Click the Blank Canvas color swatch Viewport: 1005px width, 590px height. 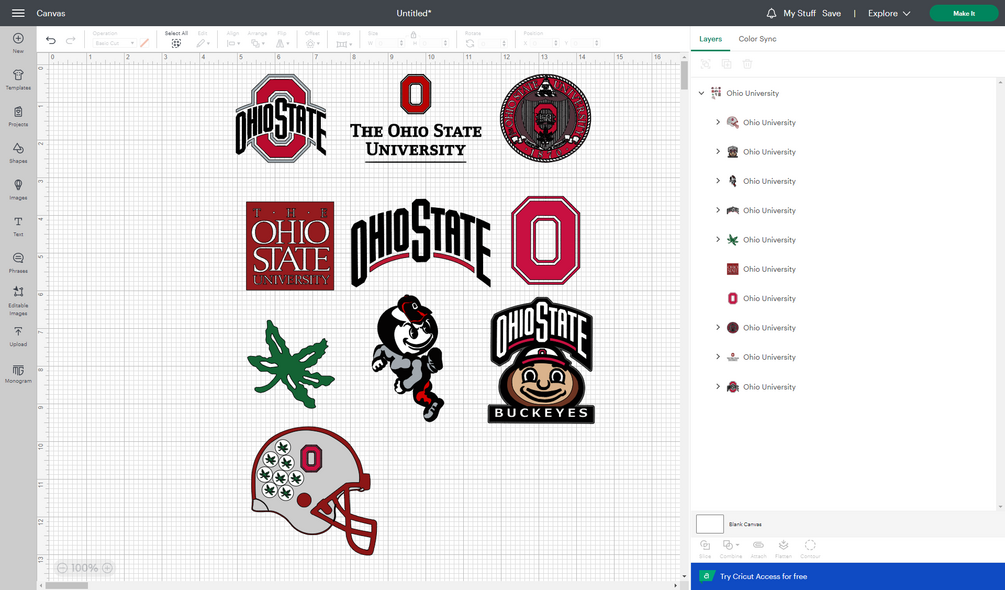click(x=710, y=524)
